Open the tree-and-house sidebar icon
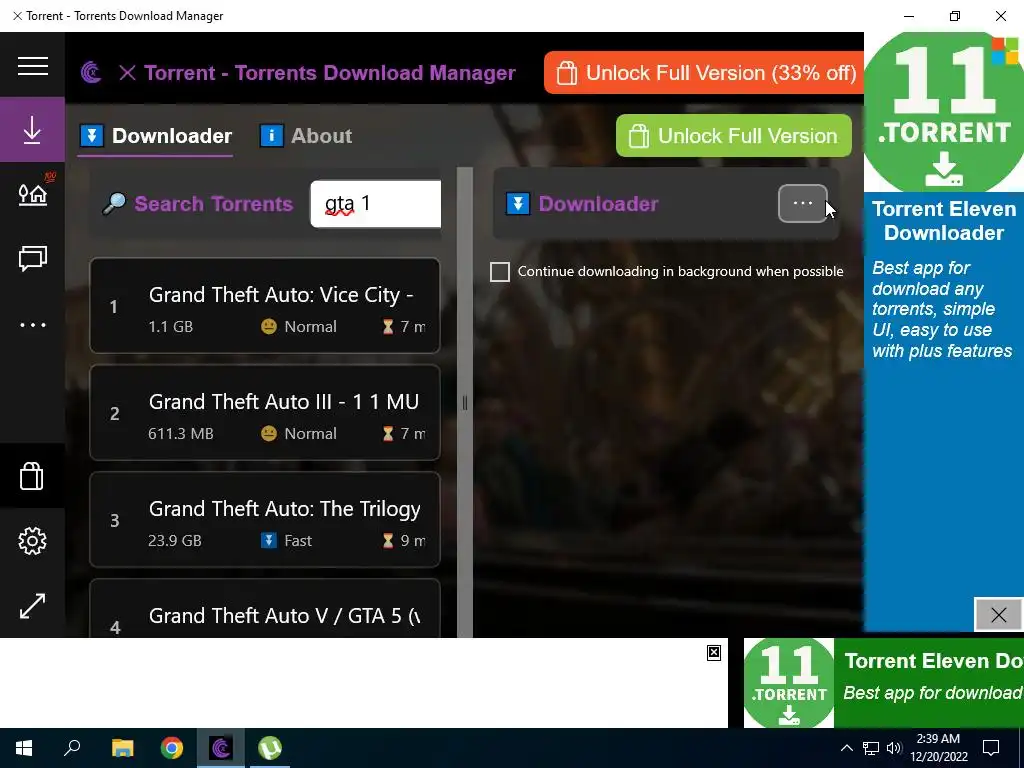 click(33, 193)
